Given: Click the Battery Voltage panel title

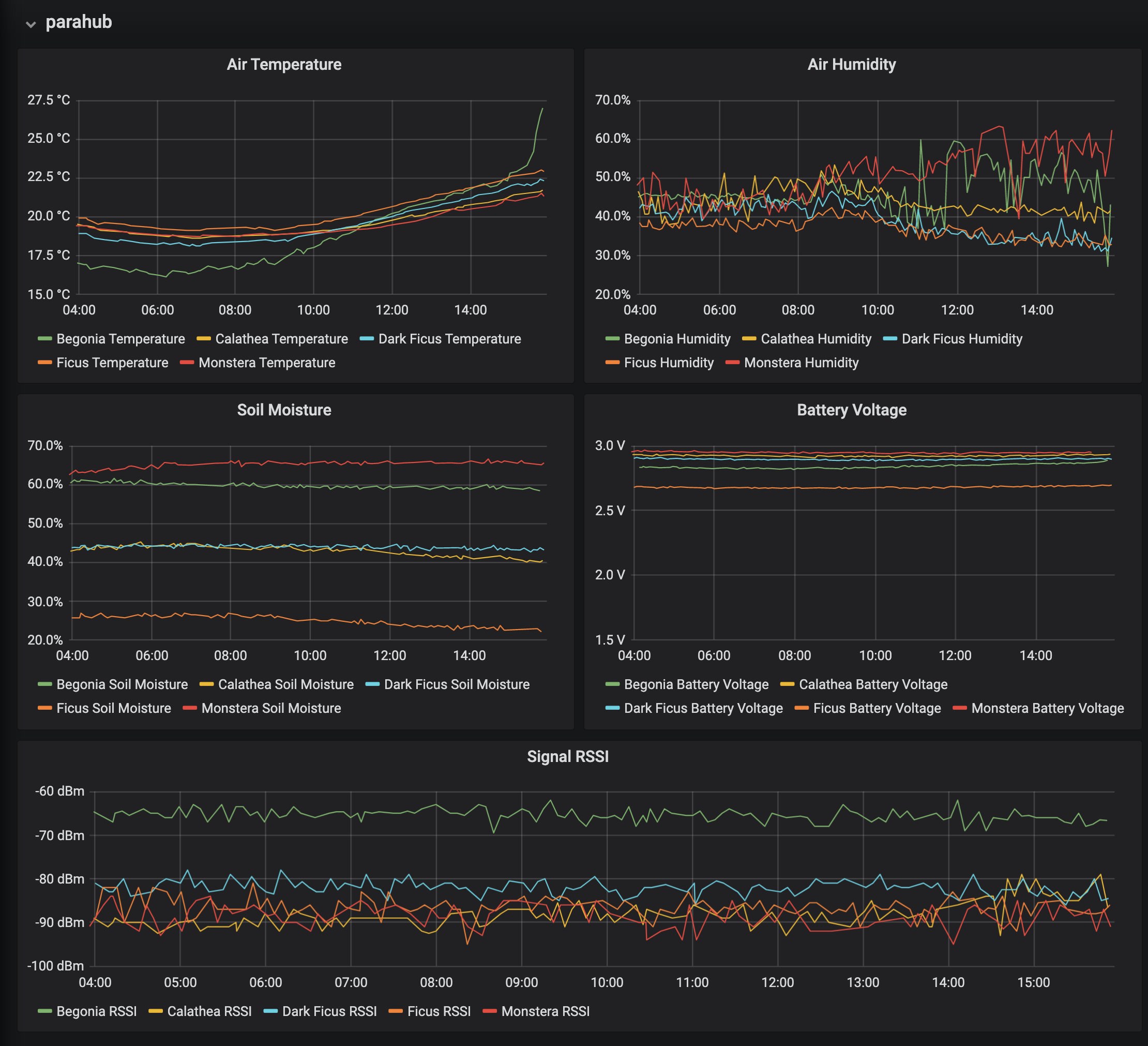Looking at the screenshot, I should [851, 410].
